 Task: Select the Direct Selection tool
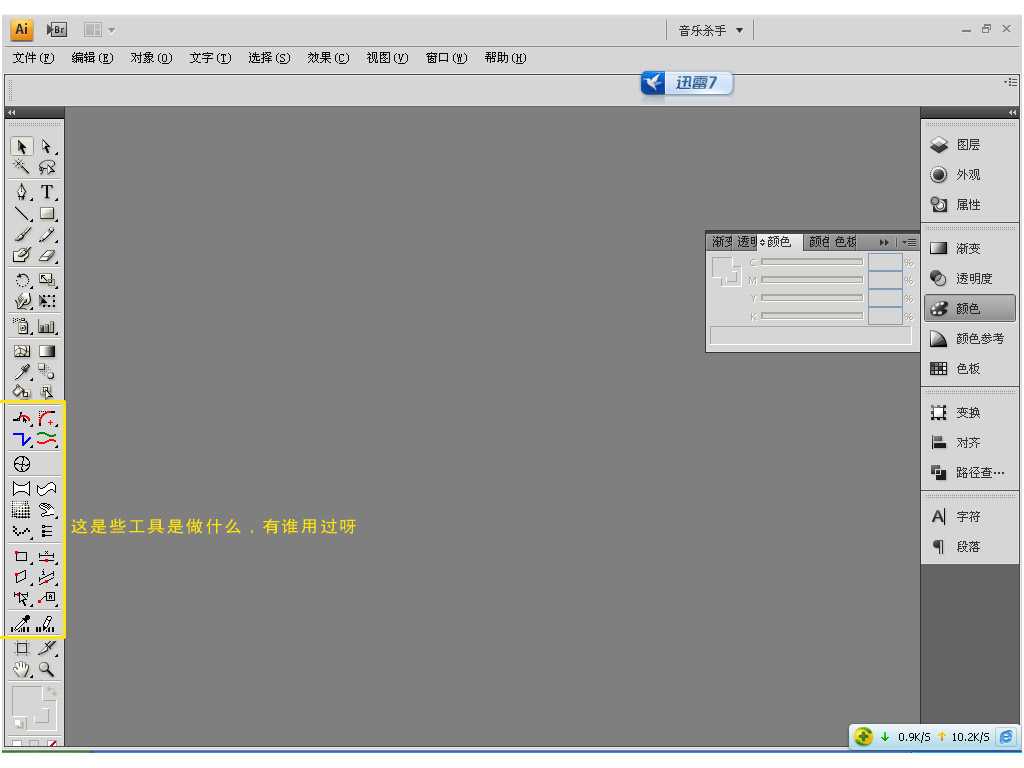tap(46, 146)
